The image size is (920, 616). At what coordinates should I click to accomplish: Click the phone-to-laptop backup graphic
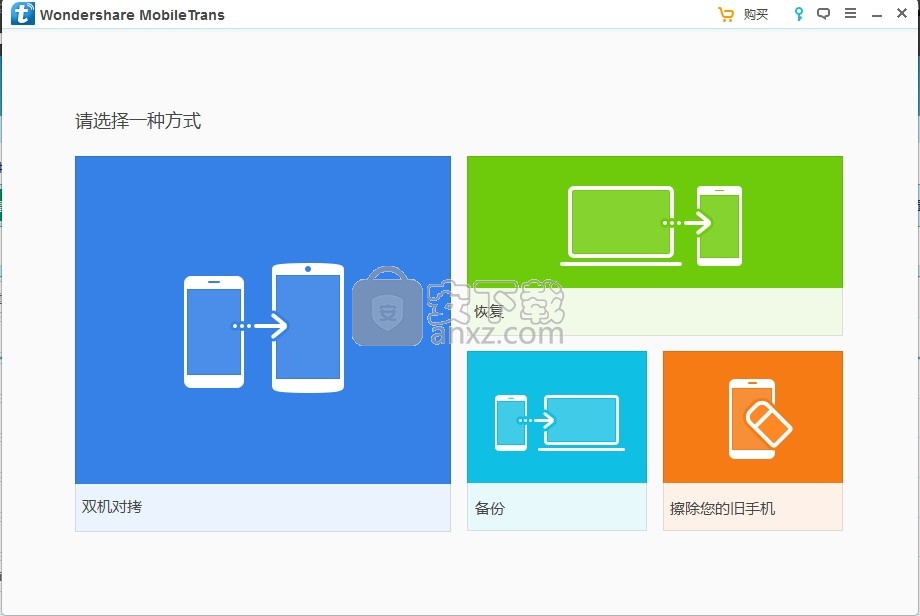tap(557, 421)
